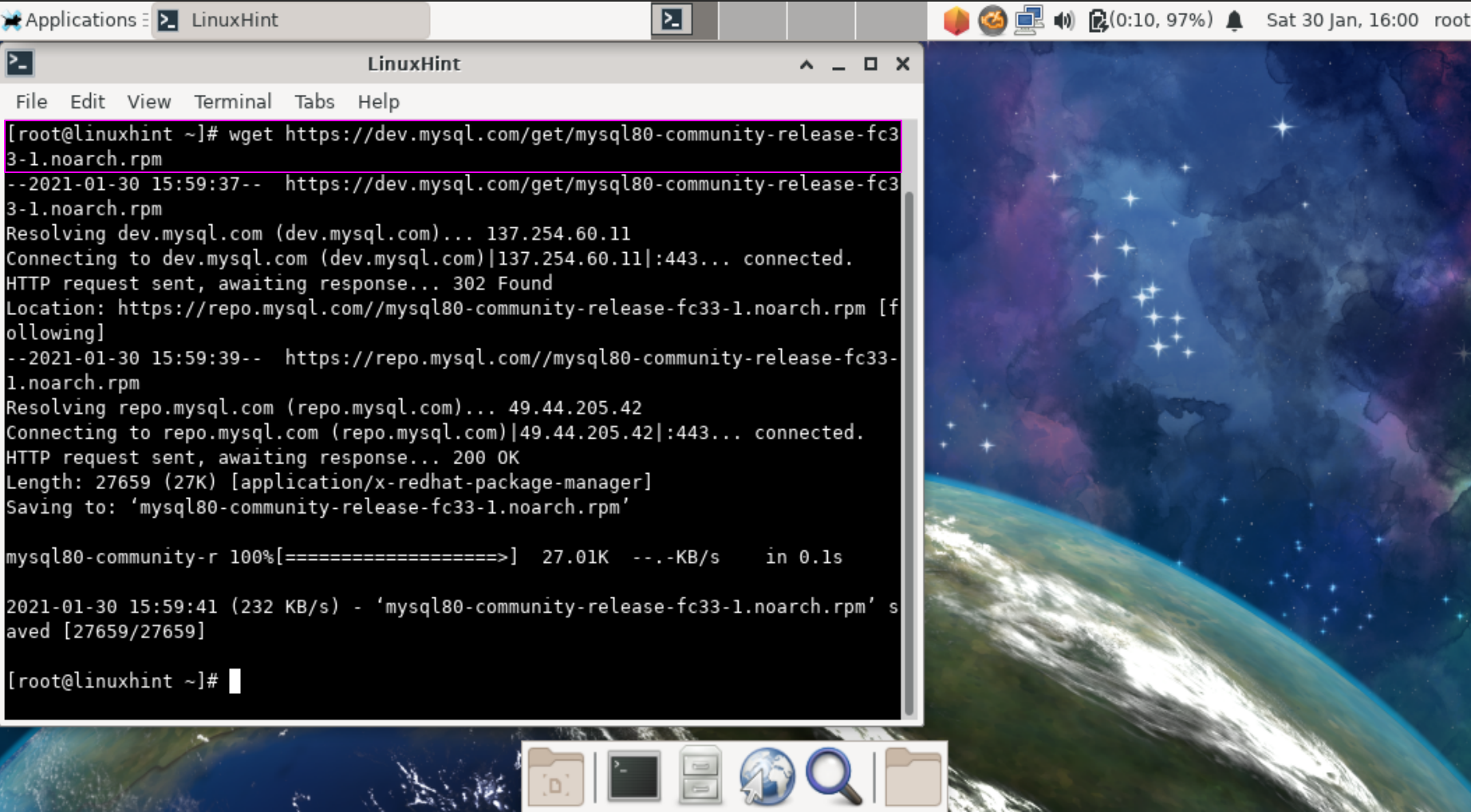Click the clock showing Sat 30 Jan, 16:00

(1342, 20)
